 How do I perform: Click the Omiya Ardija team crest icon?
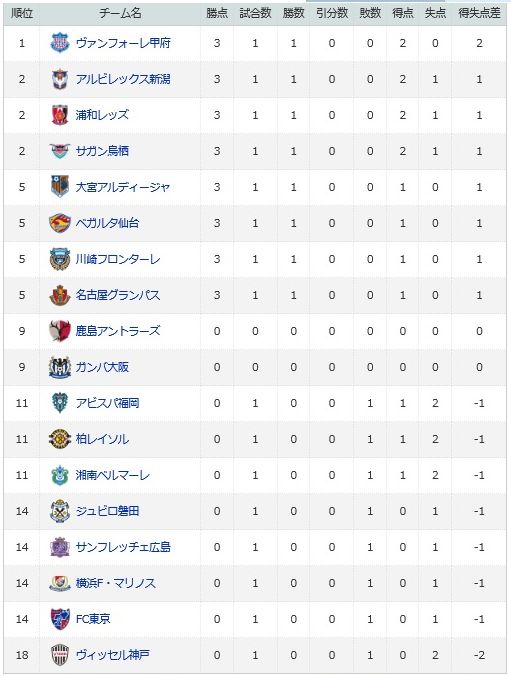coord(60,187)
